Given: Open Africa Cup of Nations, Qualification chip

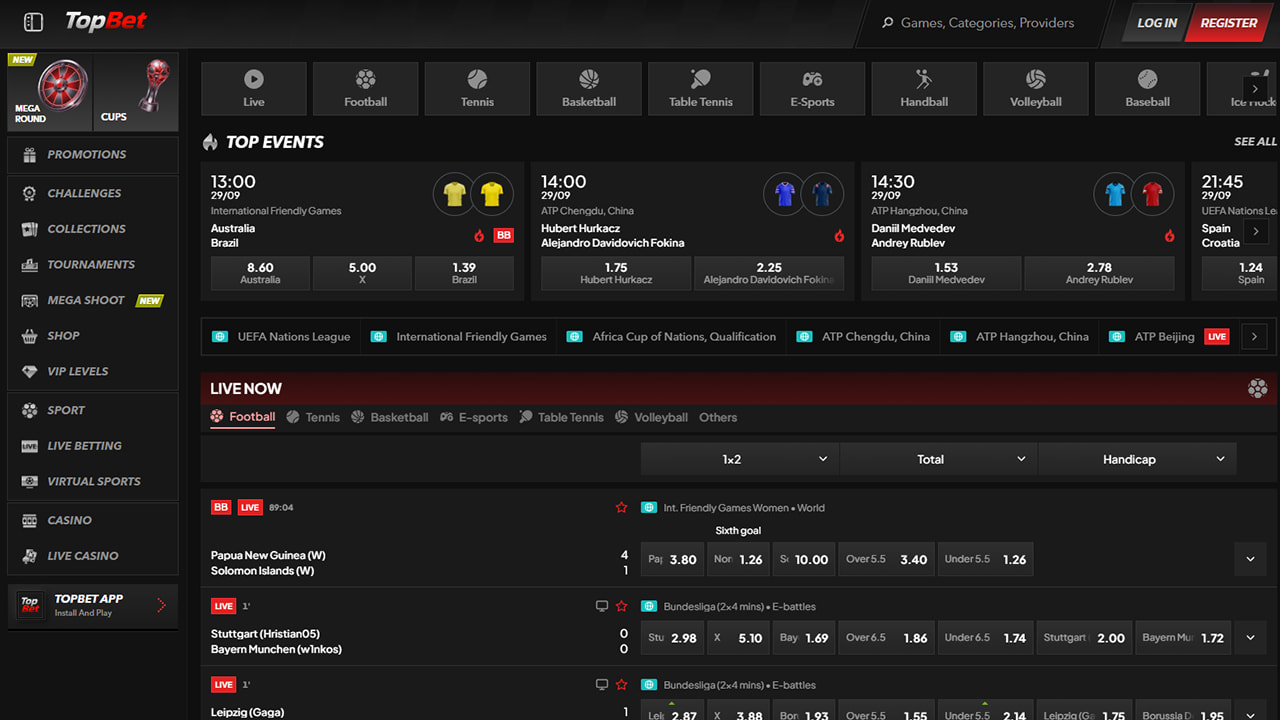Looking at the screenshot, I should (x=671, y=337).
